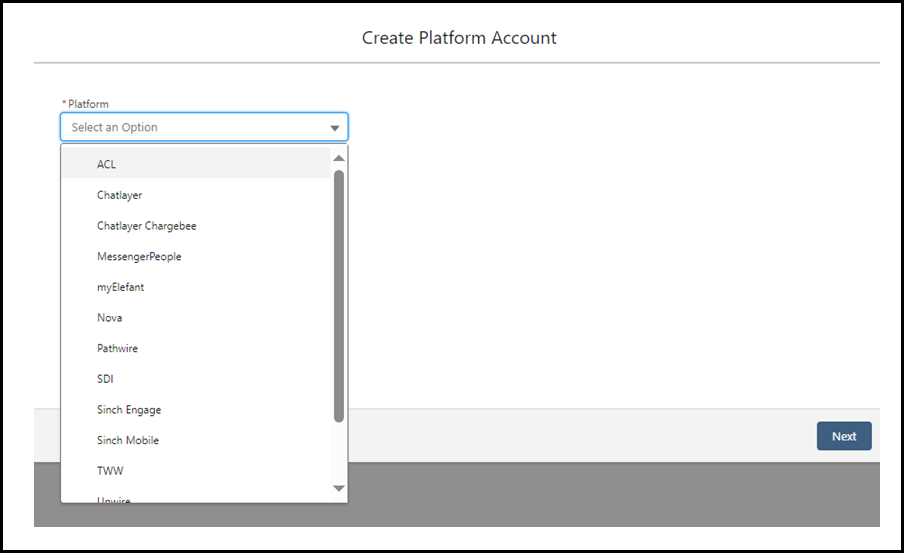Choose the Chatlayer option
Image resolution: width=904 pixels, height=553 pixels.
197,195
